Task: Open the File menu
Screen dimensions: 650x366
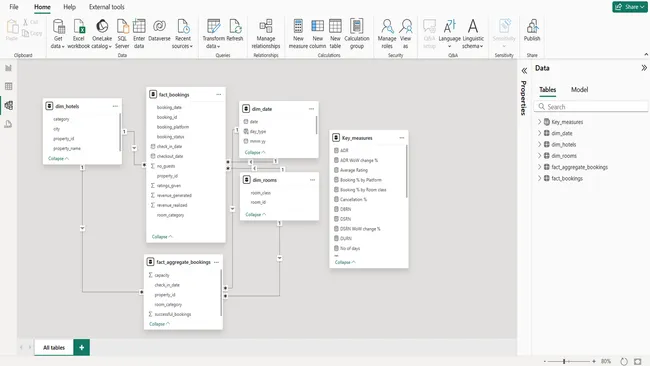Action: 14,7
